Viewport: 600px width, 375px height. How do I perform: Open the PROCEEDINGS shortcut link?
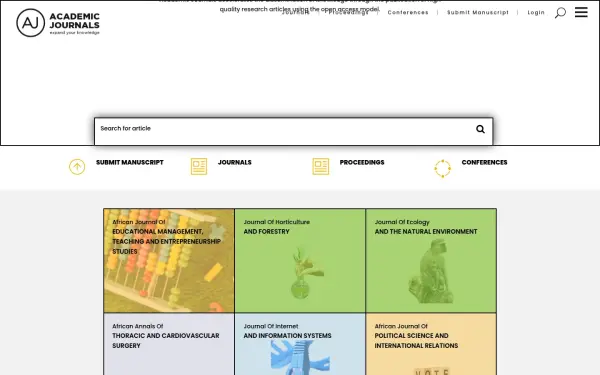(362, 162)
